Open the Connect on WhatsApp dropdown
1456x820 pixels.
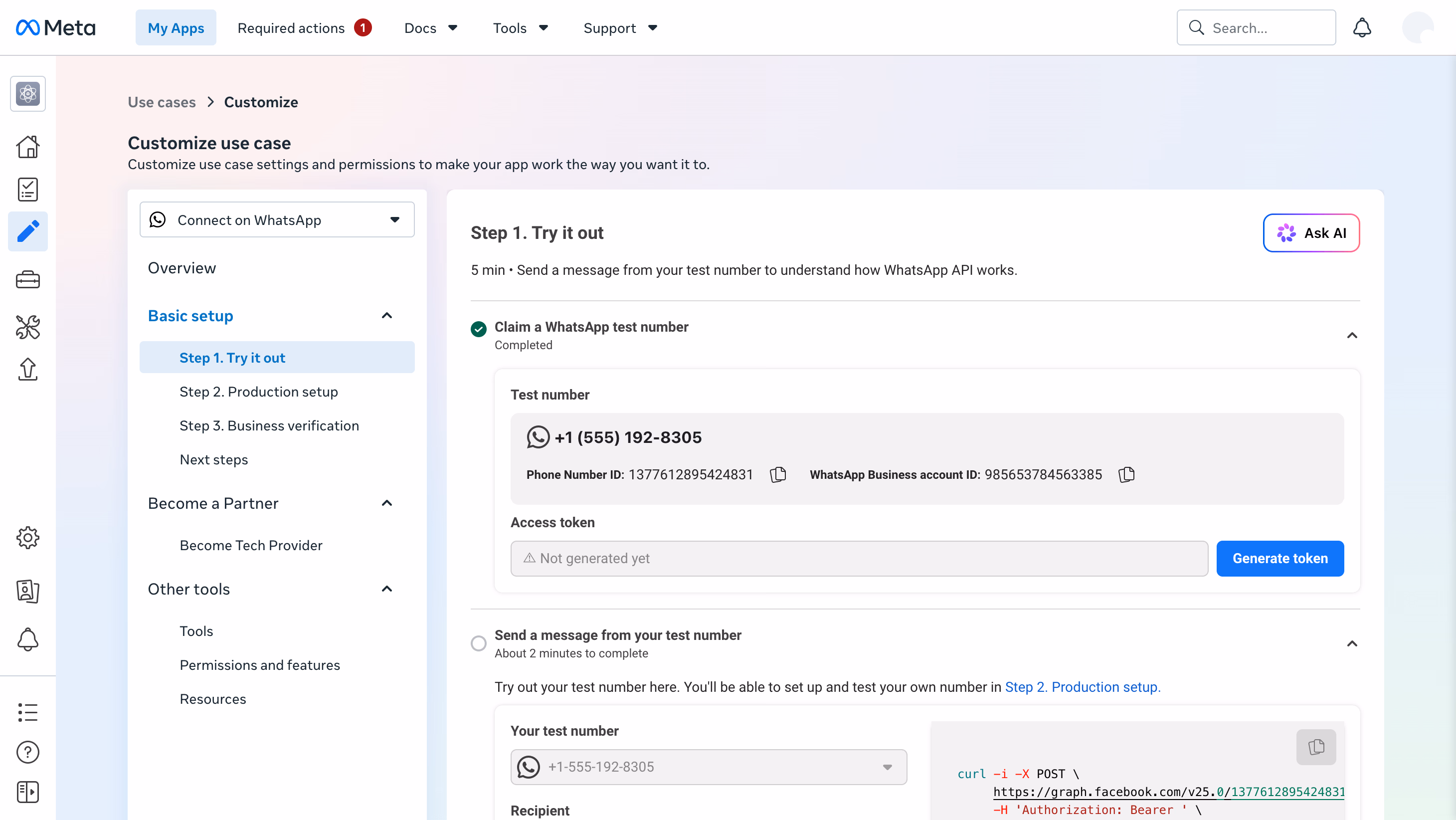[x=277, y=219]
